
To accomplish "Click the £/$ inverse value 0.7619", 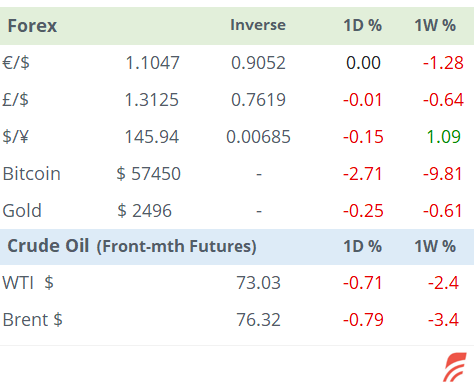I will point(258,100).
